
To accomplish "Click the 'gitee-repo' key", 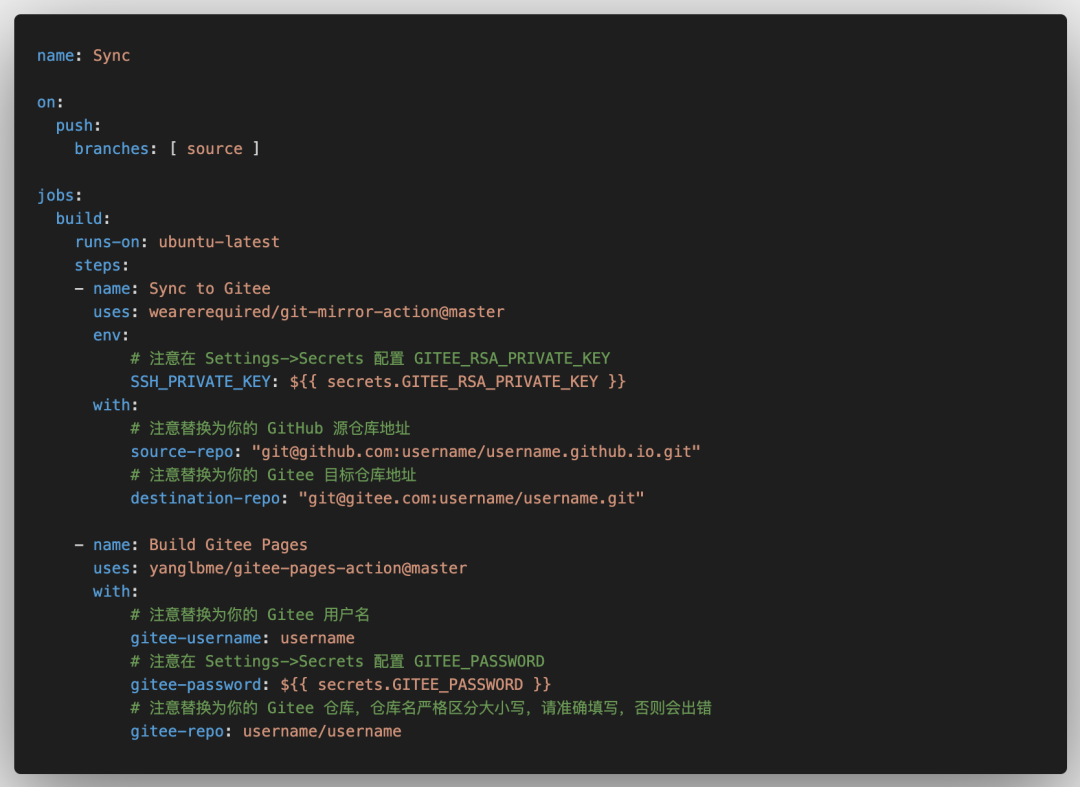I will [x=177, y=732].
